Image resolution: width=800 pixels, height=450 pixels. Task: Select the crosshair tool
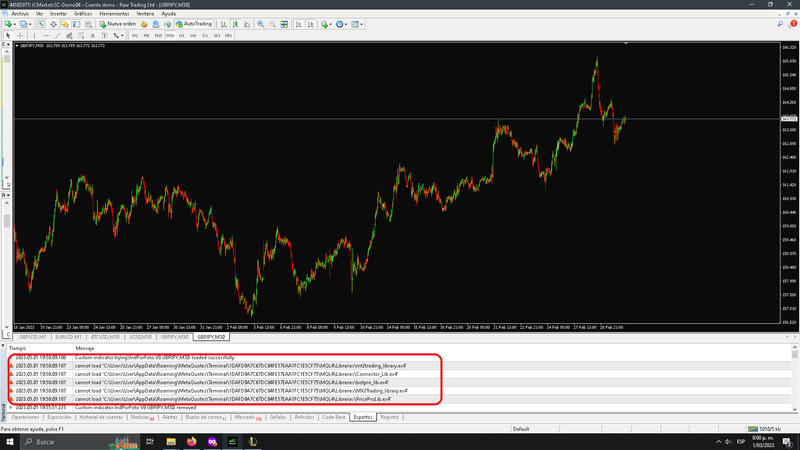click(x=20, y=36)
